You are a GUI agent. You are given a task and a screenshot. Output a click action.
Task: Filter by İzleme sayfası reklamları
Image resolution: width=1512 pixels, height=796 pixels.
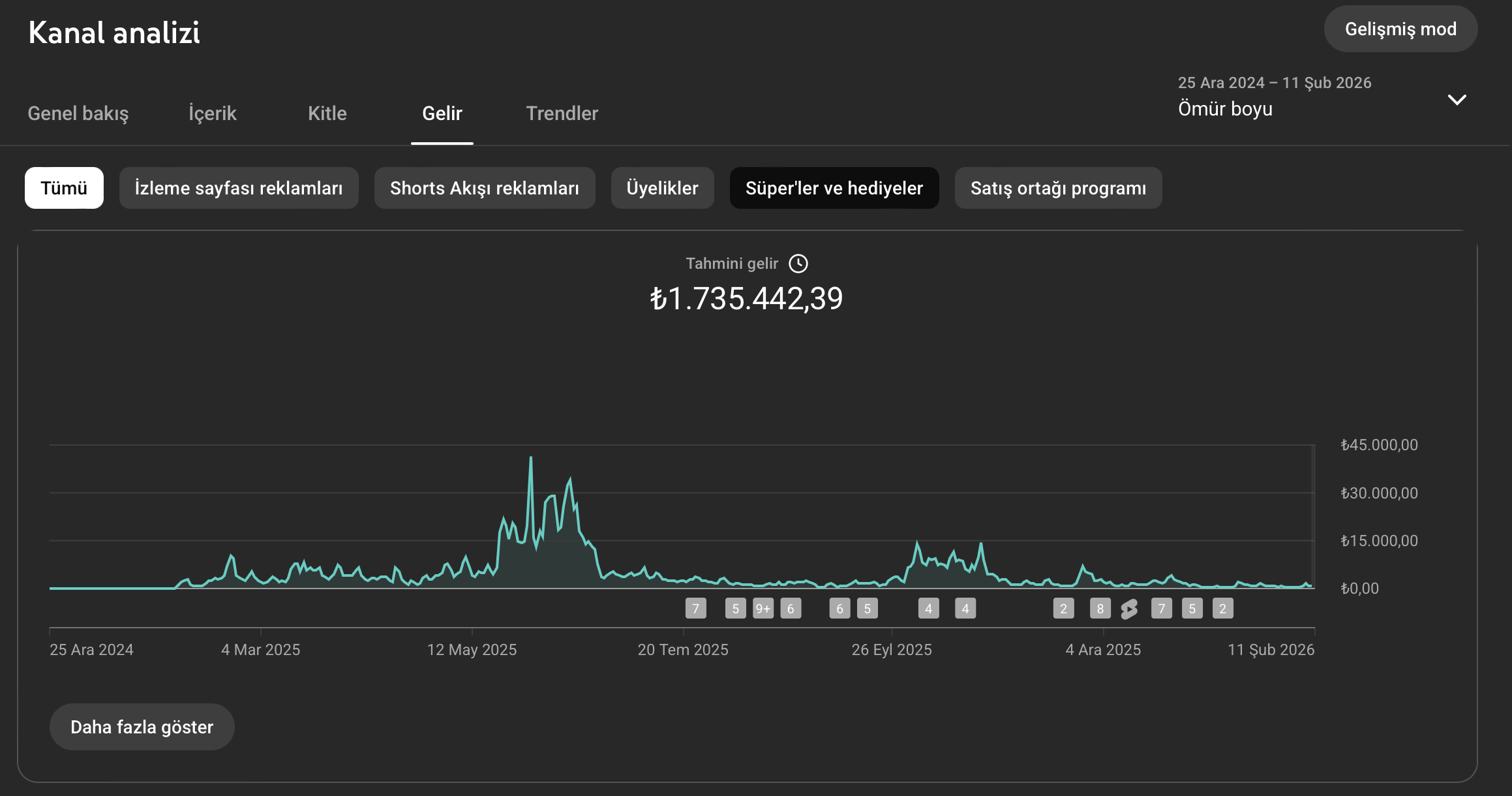point(239,188)
